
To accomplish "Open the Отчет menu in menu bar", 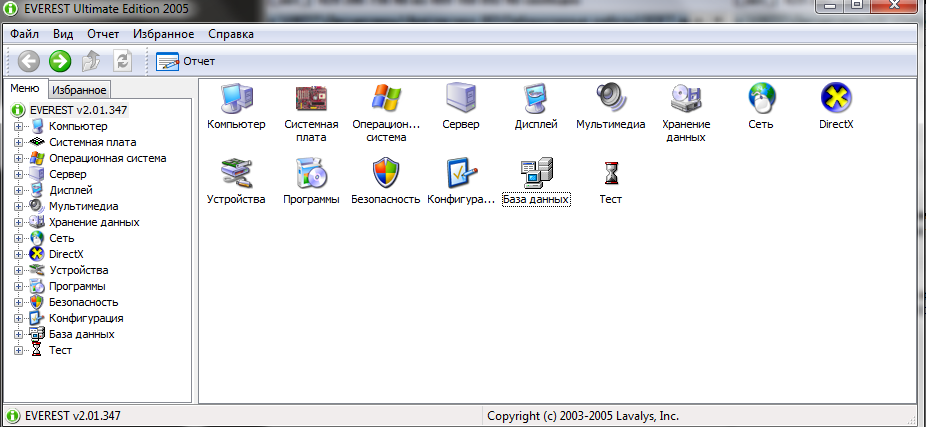I will [103, 34].
